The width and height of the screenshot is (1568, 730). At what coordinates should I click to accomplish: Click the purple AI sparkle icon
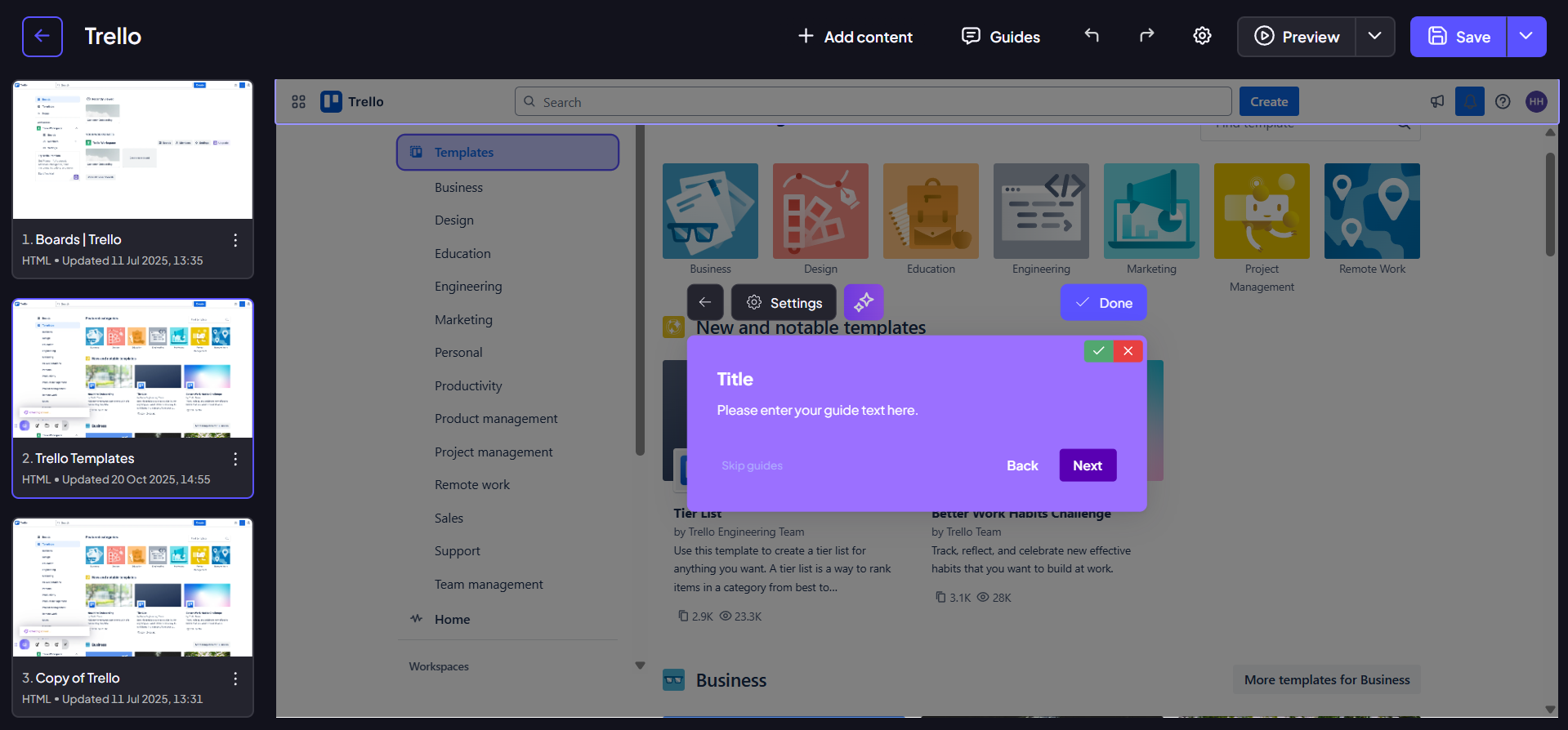click(864, 303)
